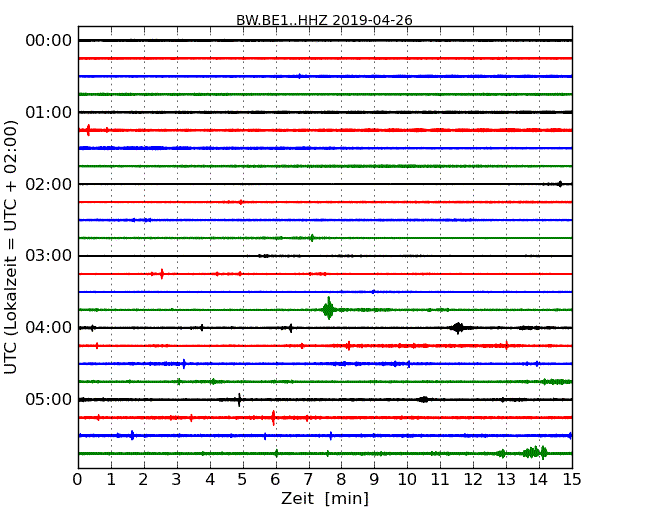
Task: Click the x-axis tick label 5
Action: point(243,479)
